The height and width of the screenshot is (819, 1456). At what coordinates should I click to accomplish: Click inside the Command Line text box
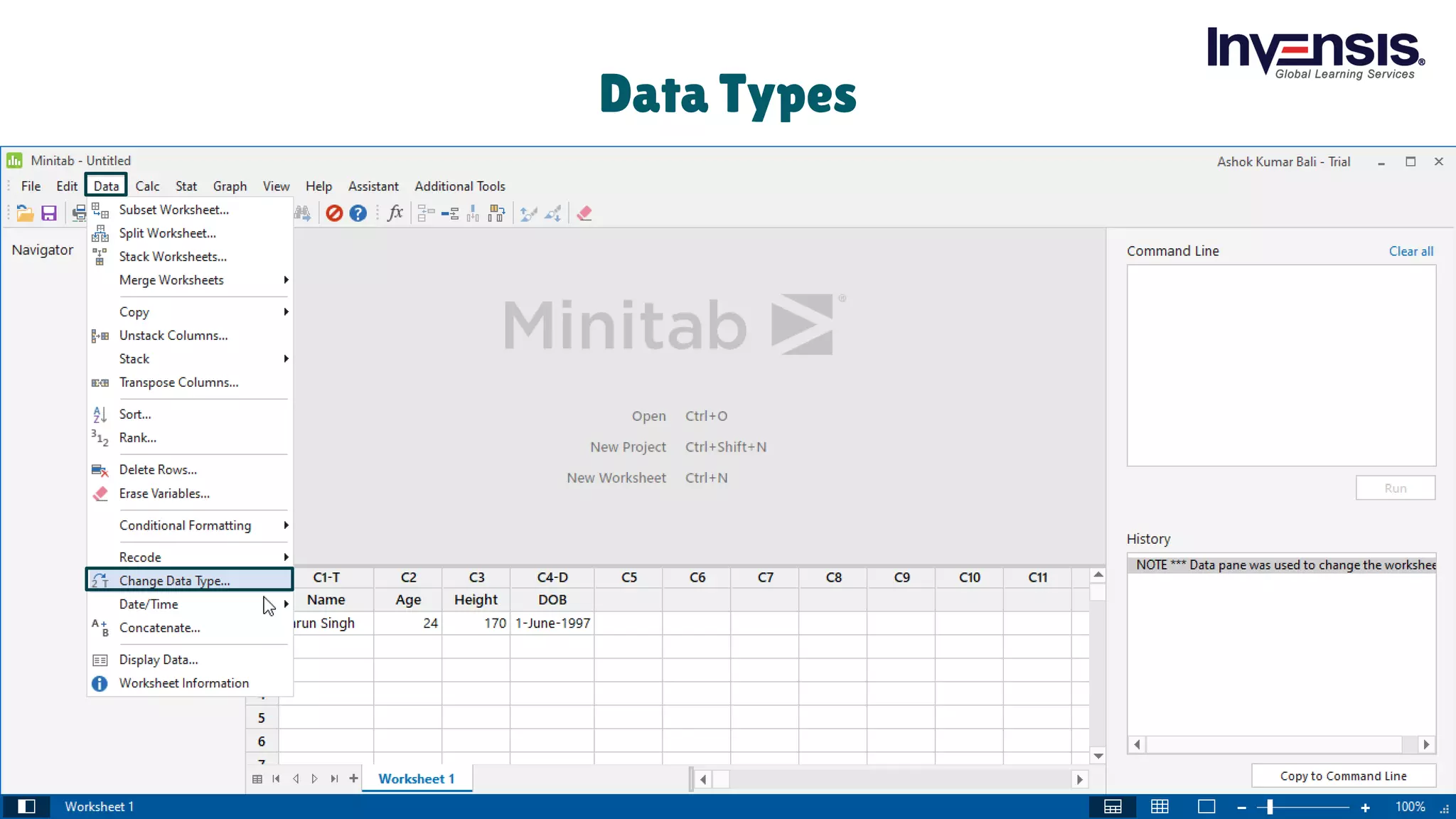[x=1280, y=365]
